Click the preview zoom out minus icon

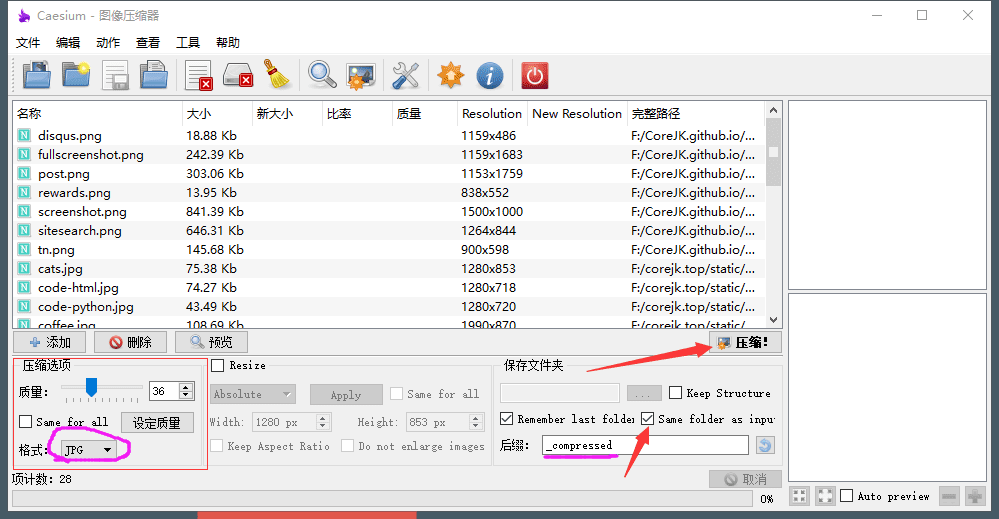tap(949, 496)
